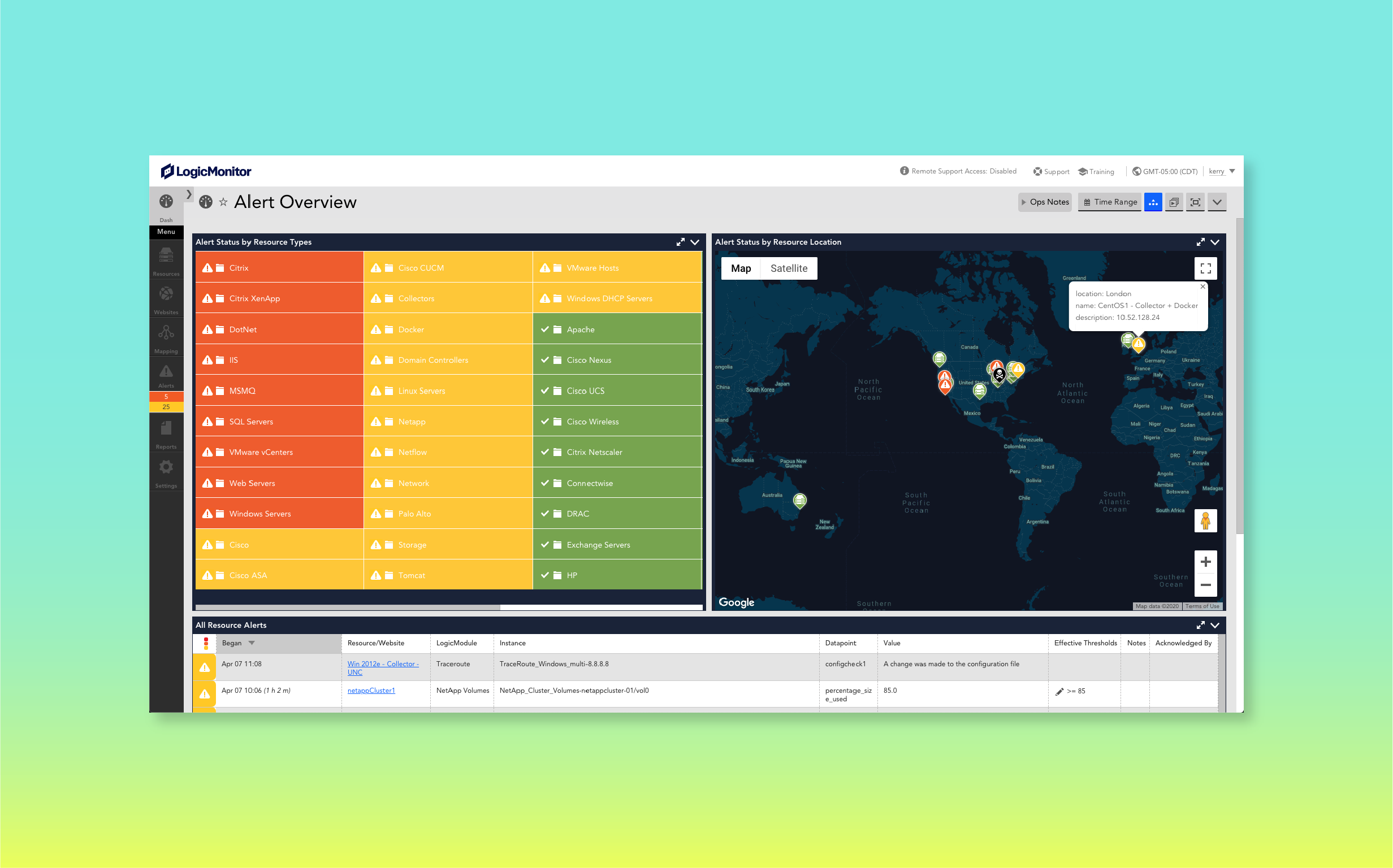Click the expand icon on Alert Status map panel
Image resolution: width=1393 pixels, height=868 pixels.
(x=1199, y=243)
